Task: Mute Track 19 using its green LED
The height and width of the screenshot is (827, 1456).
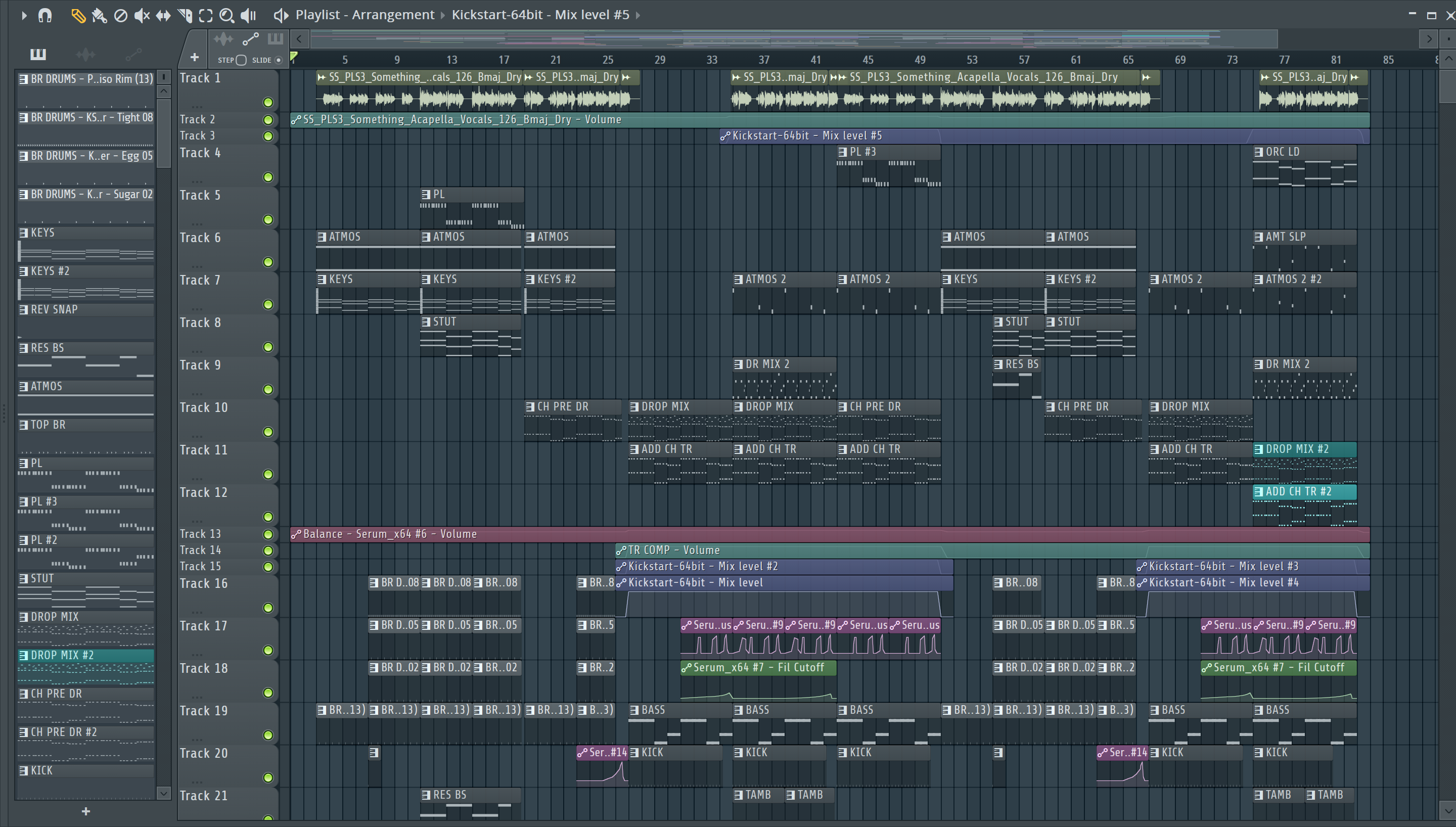Action: [268, 735]
